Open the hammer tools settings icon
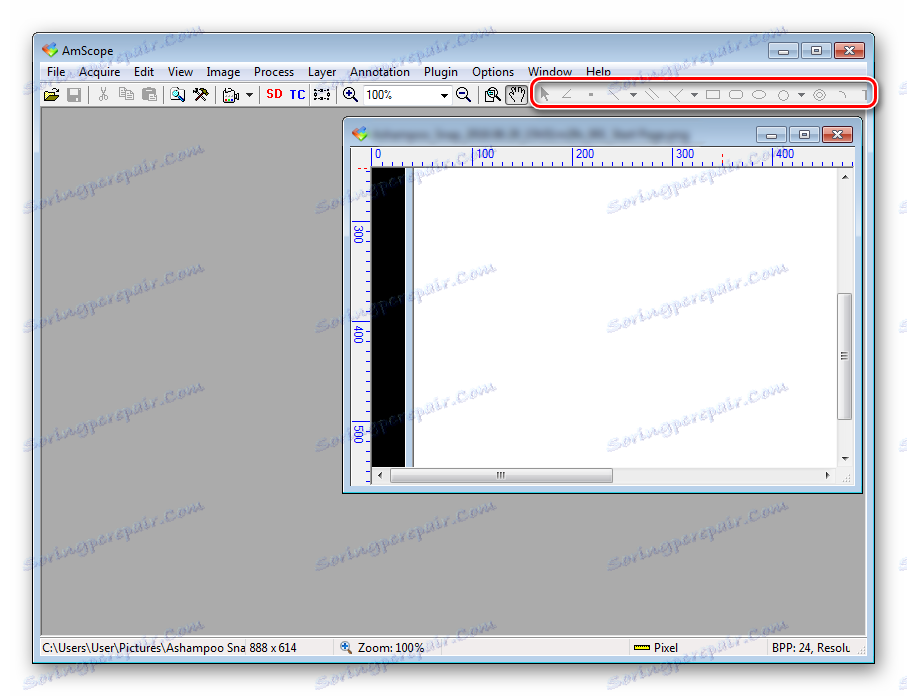 [x=201, y=94]
